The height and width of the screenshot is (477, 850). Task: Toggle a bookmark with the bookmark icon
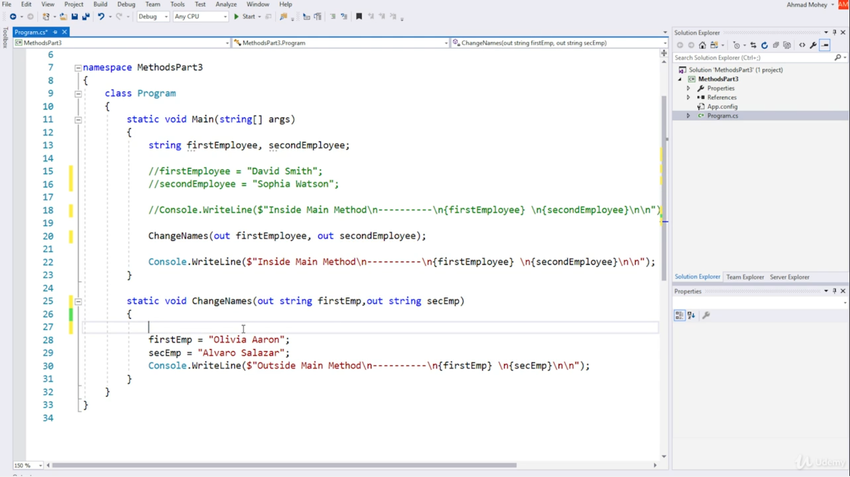(359, 17)
